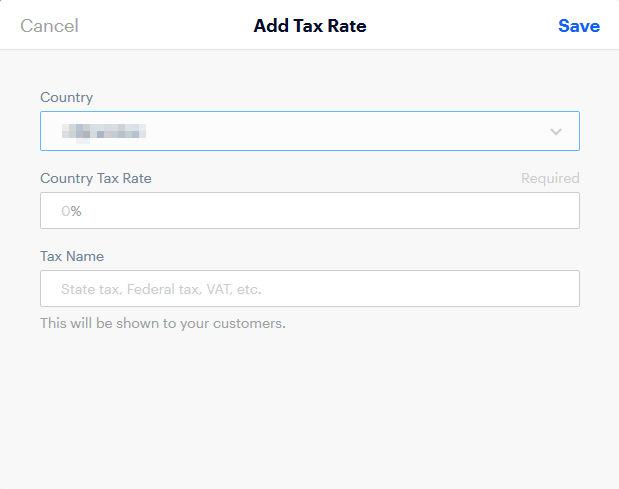Click into the Tax Name field
Image resolution: width=619 pixels, height=489 pixels.
(310, 289)
